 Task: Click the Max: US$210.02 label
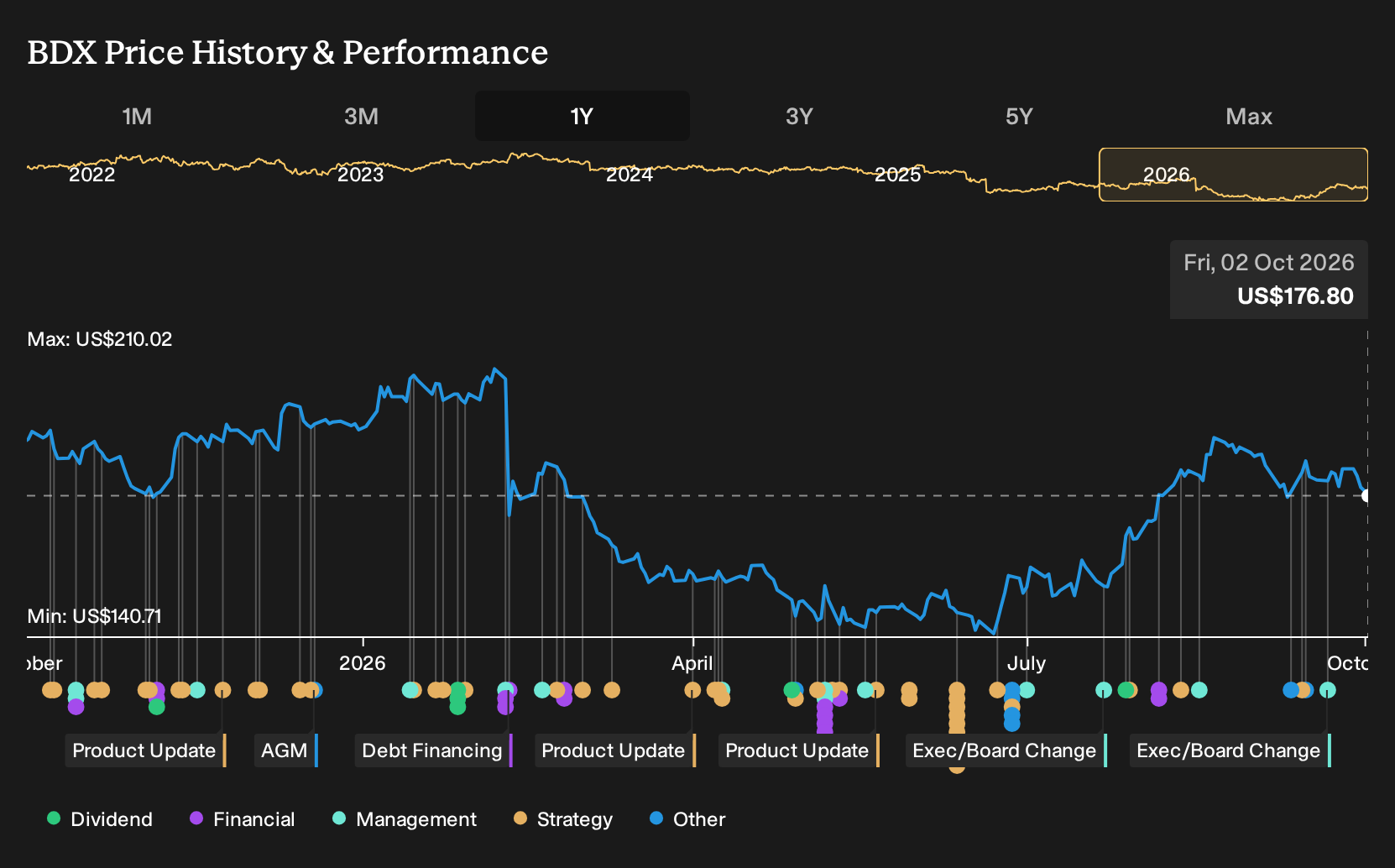click(x=100, y=339)
